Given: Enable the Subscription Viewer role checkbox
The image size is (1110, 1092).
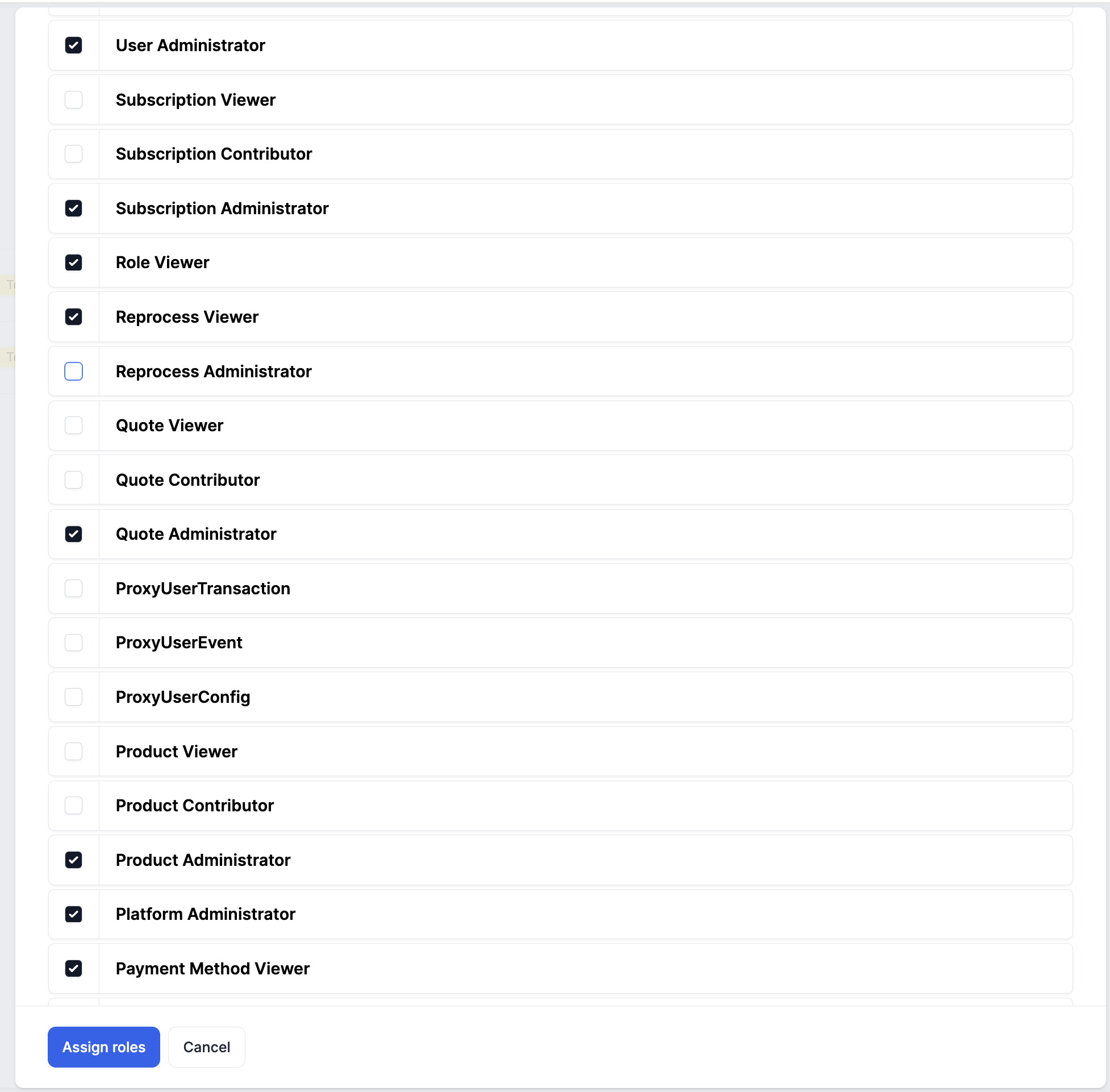Looking at the screenshot, I should [x=73, y=100].
